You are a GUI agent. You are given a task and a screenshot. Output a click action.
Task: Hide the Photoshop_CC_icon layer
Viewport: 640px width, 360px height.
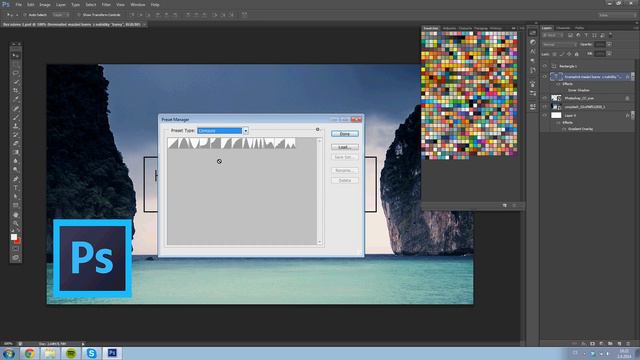point(544,98)
